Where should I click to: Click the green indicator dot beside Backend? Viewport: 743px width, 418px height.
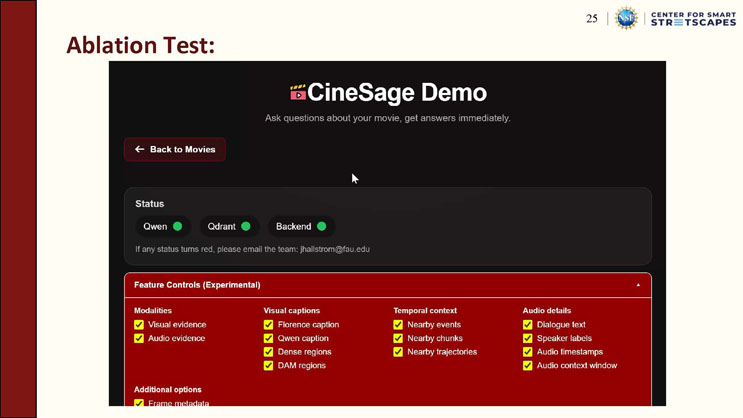[x=321, y=227]
